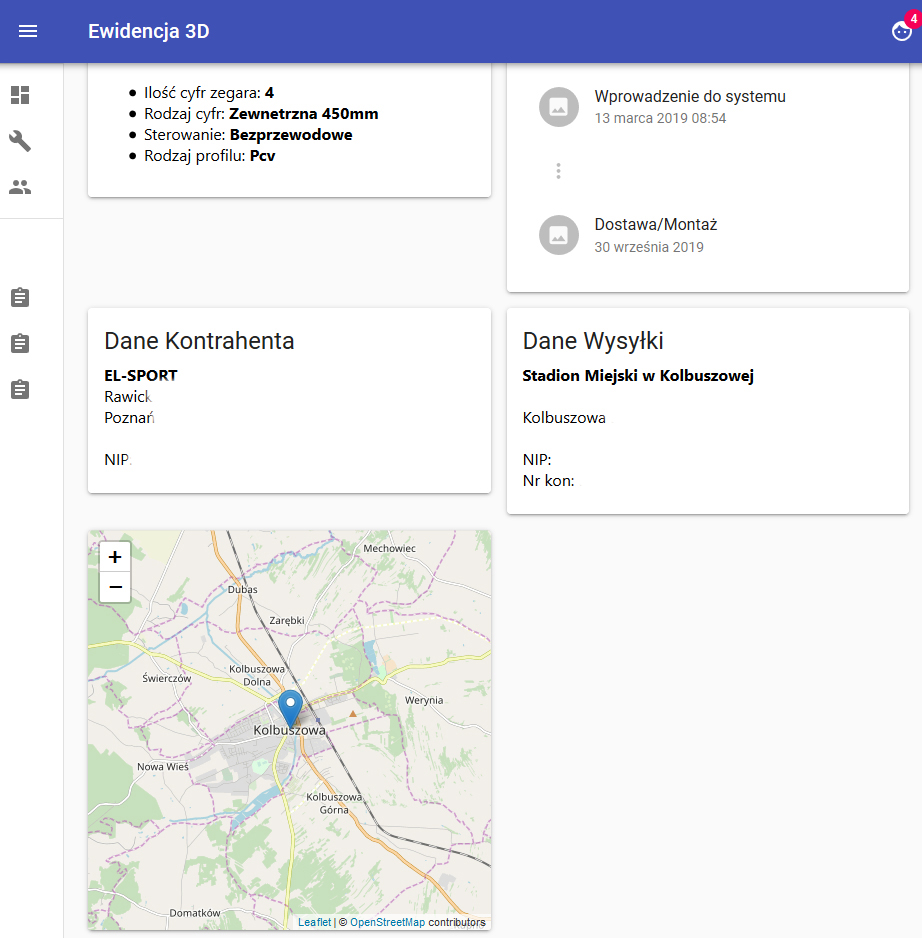922x938 pixels.
Task: Click the date 13 marca 2019 08:54
Action: 660,118
